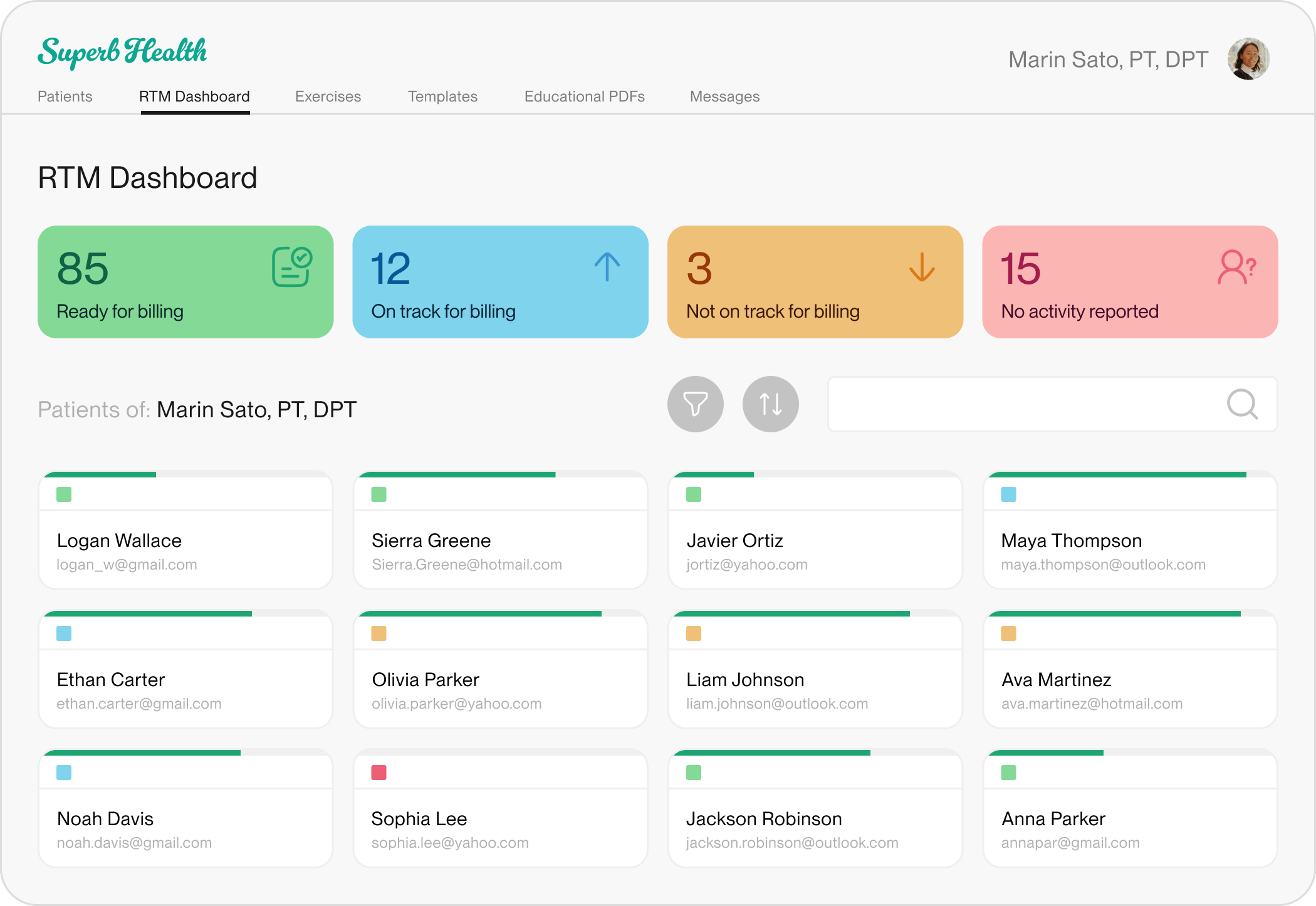Select the No activity reported card
Screen dimensions: 1316x906
(1129, 282)
